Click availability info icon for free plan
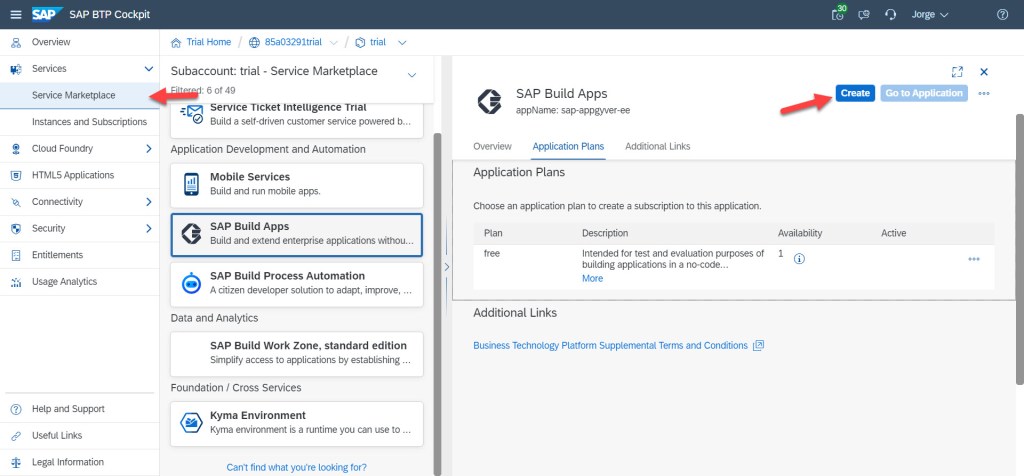 pyautogui.click(x=799, y=258)
